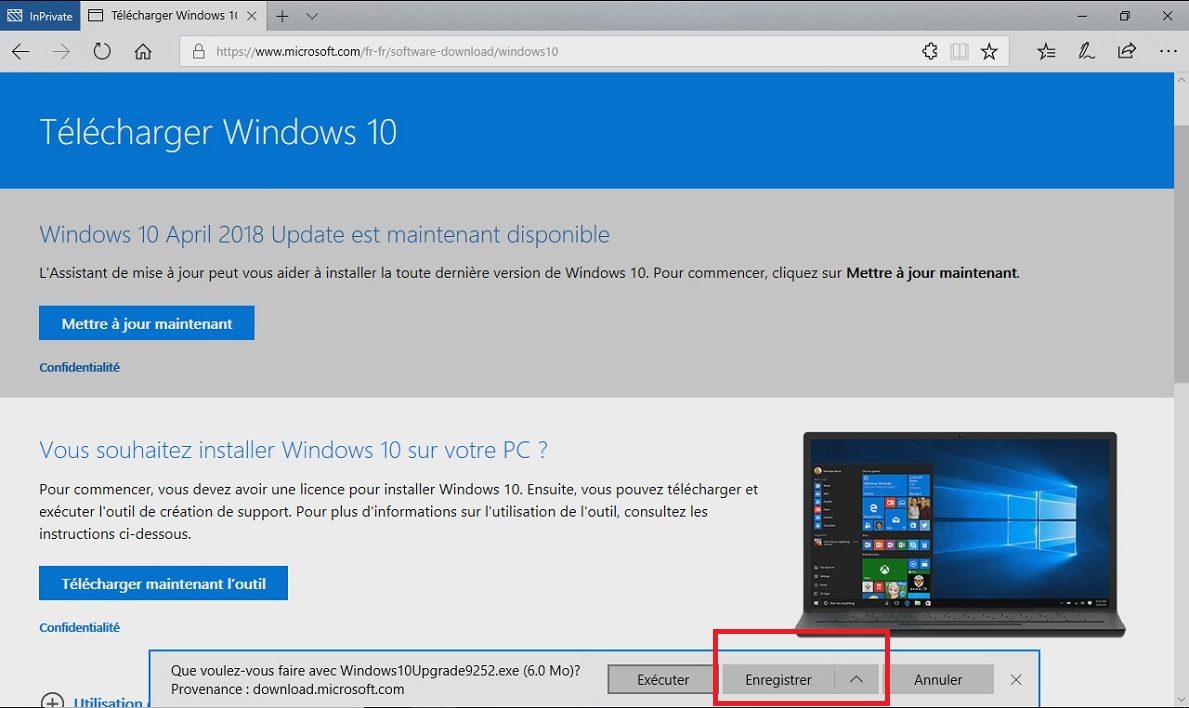Click Annuler in the download bar
The width and height of the screenshot is (1189, 708).
[938, 680]
